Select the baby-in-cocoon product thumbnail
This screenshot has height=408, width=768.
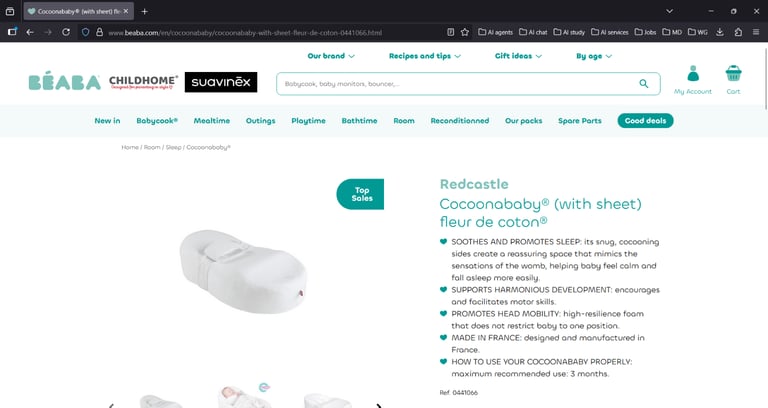[x=243, y=396]
